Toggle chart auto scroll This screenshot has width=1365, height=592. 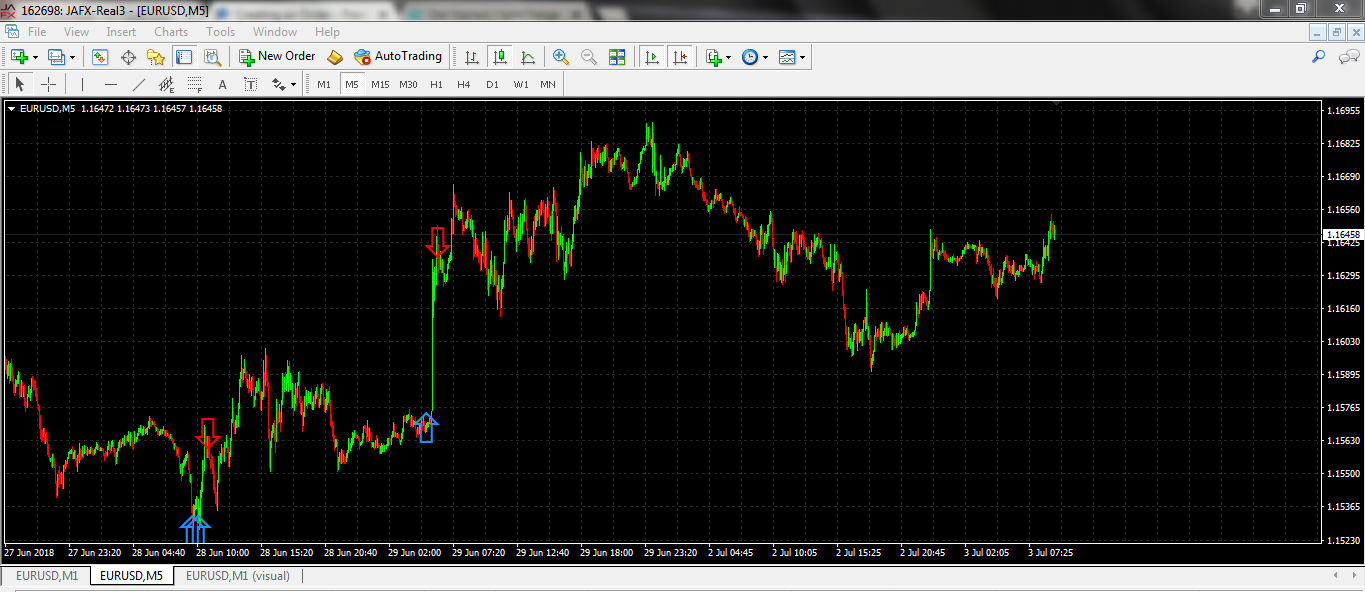click(652, 57)
